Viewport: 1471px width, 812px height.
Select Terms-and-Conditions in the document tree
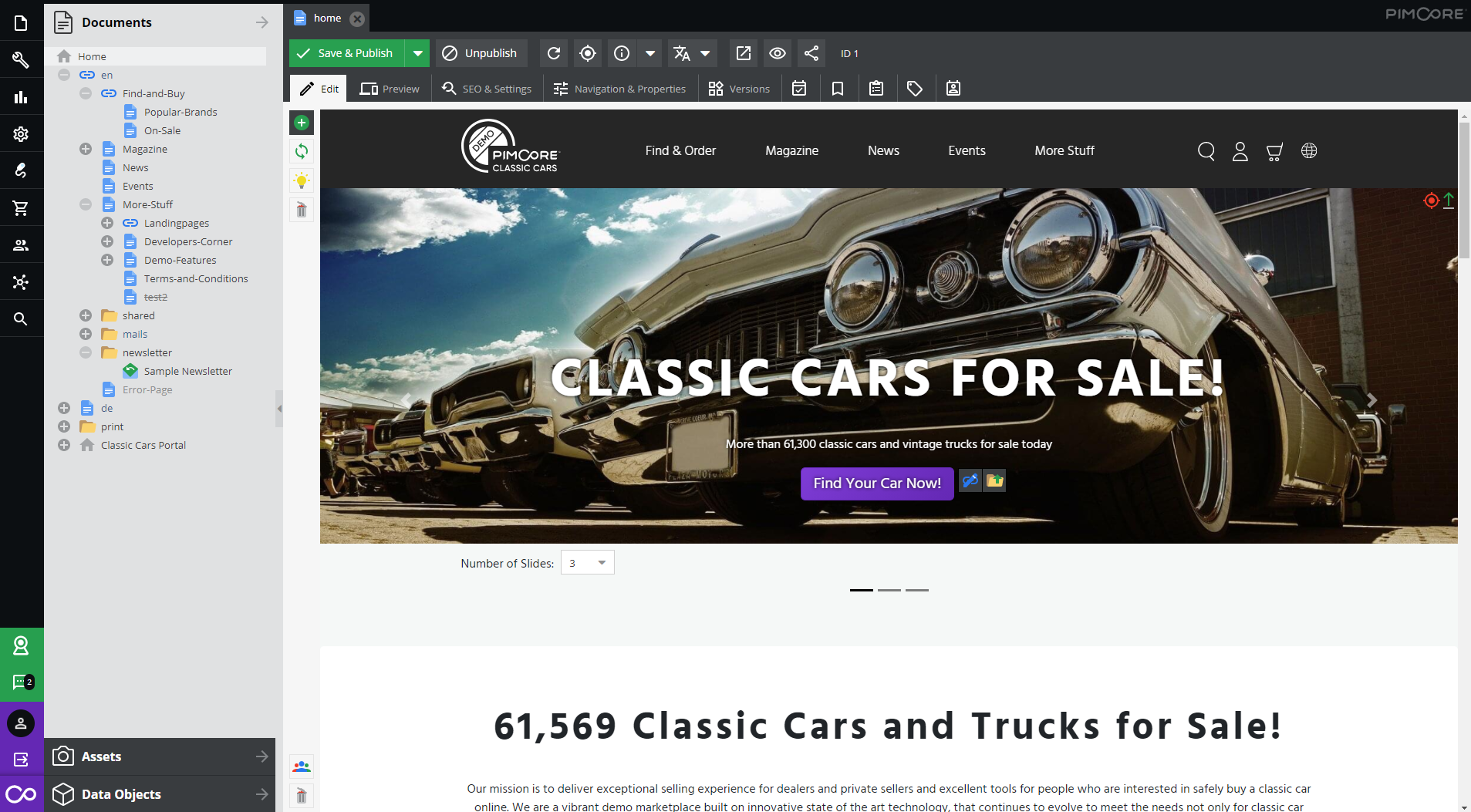(196, 278)
